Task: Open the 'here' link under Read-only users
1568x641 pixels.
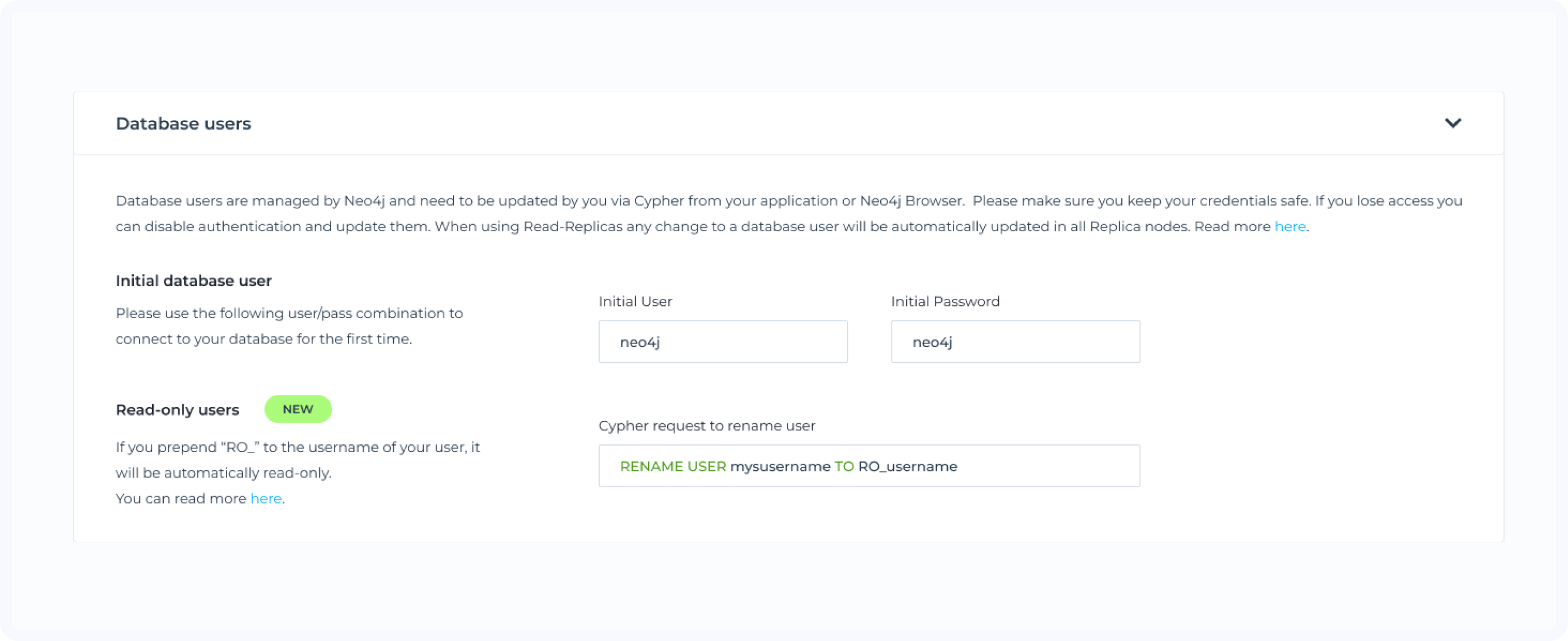Action: coord(266,498)
